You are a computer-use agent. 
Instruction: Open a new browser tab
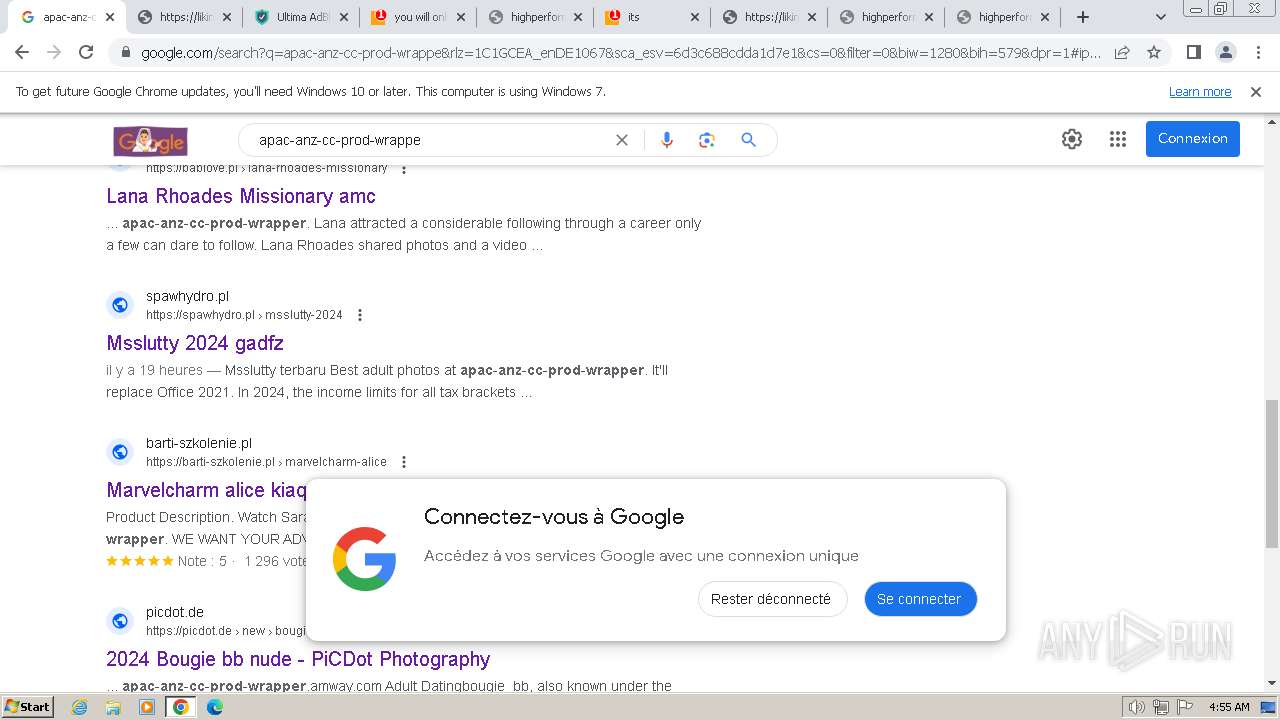(x=1083, y=17)
